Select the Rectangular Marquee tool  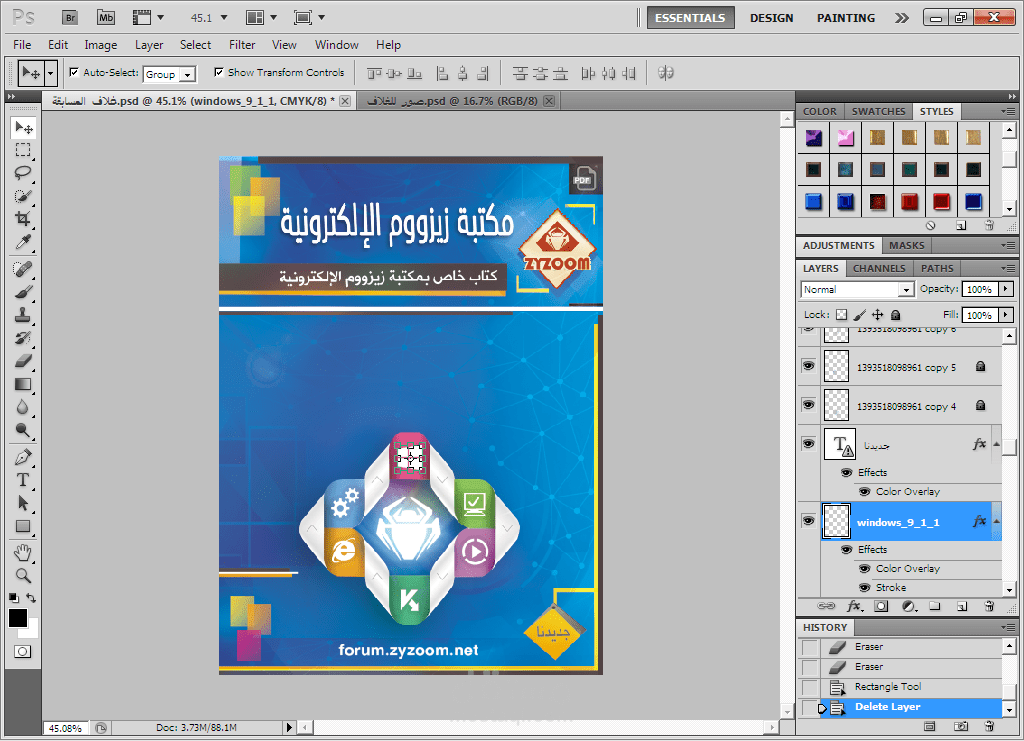click(x=23, y=150)
